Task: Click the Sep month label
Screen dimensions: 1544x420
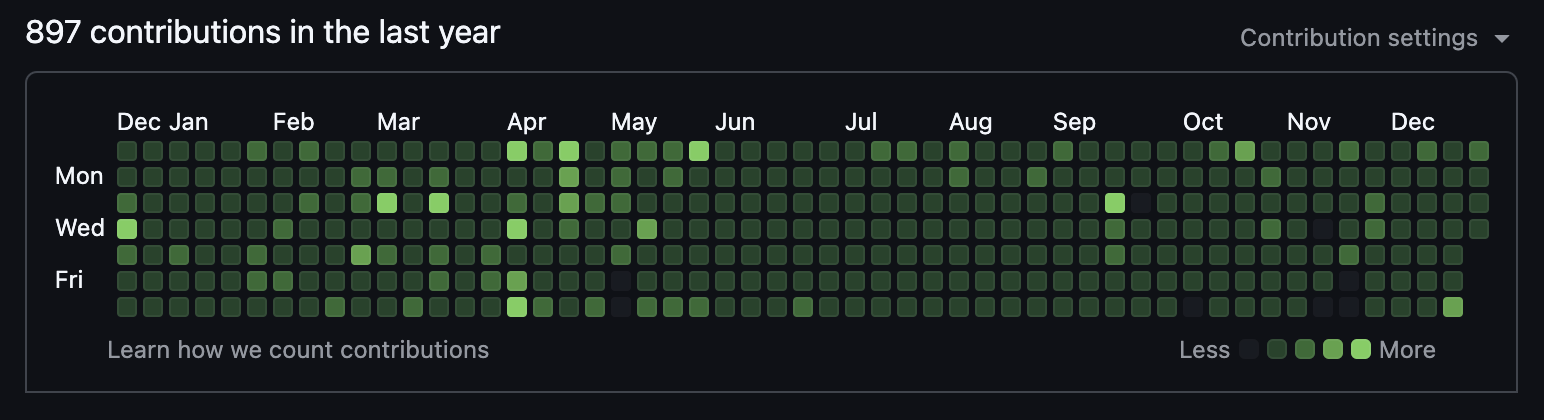Action: (x=1075, y=122)
